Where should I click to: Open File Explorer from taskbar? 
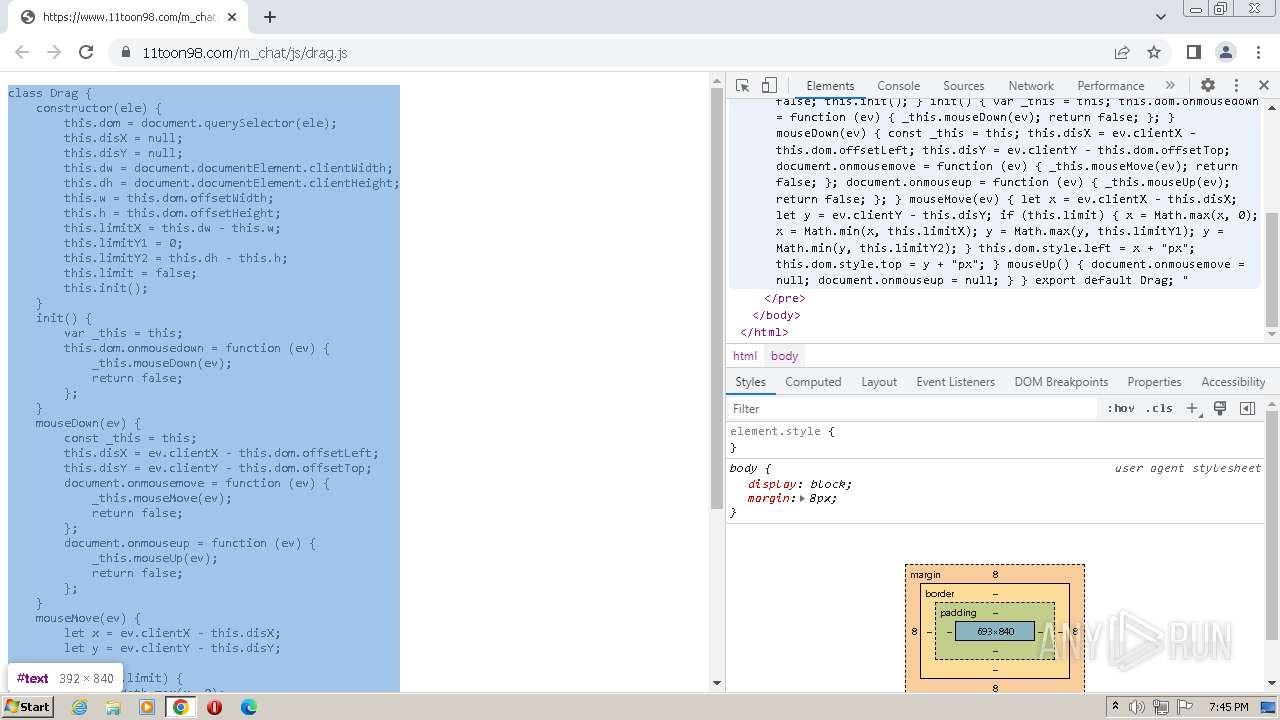tap(113, 706)
